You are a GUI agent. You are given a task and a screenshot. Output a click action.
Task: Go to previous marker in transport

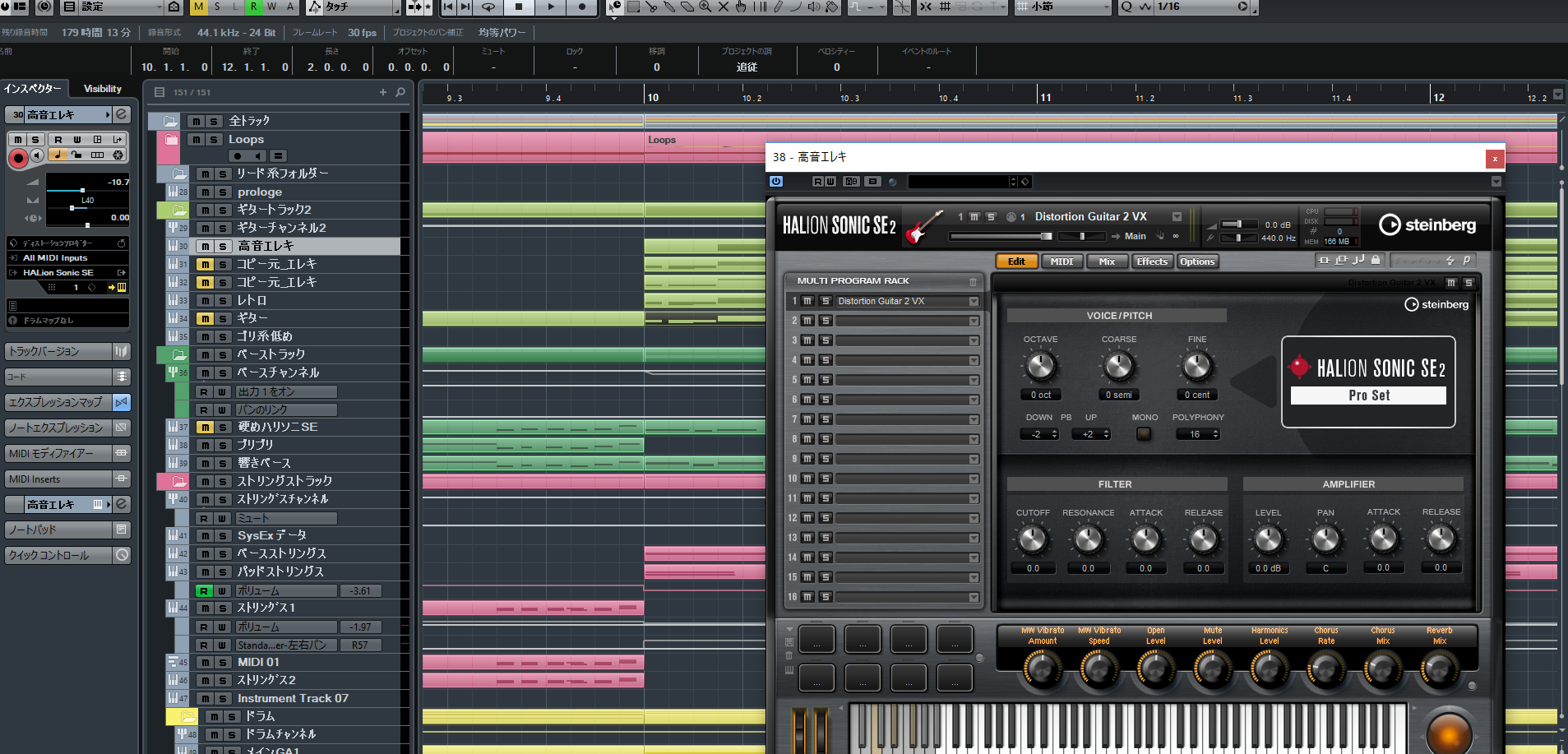(x=448, y=7)
